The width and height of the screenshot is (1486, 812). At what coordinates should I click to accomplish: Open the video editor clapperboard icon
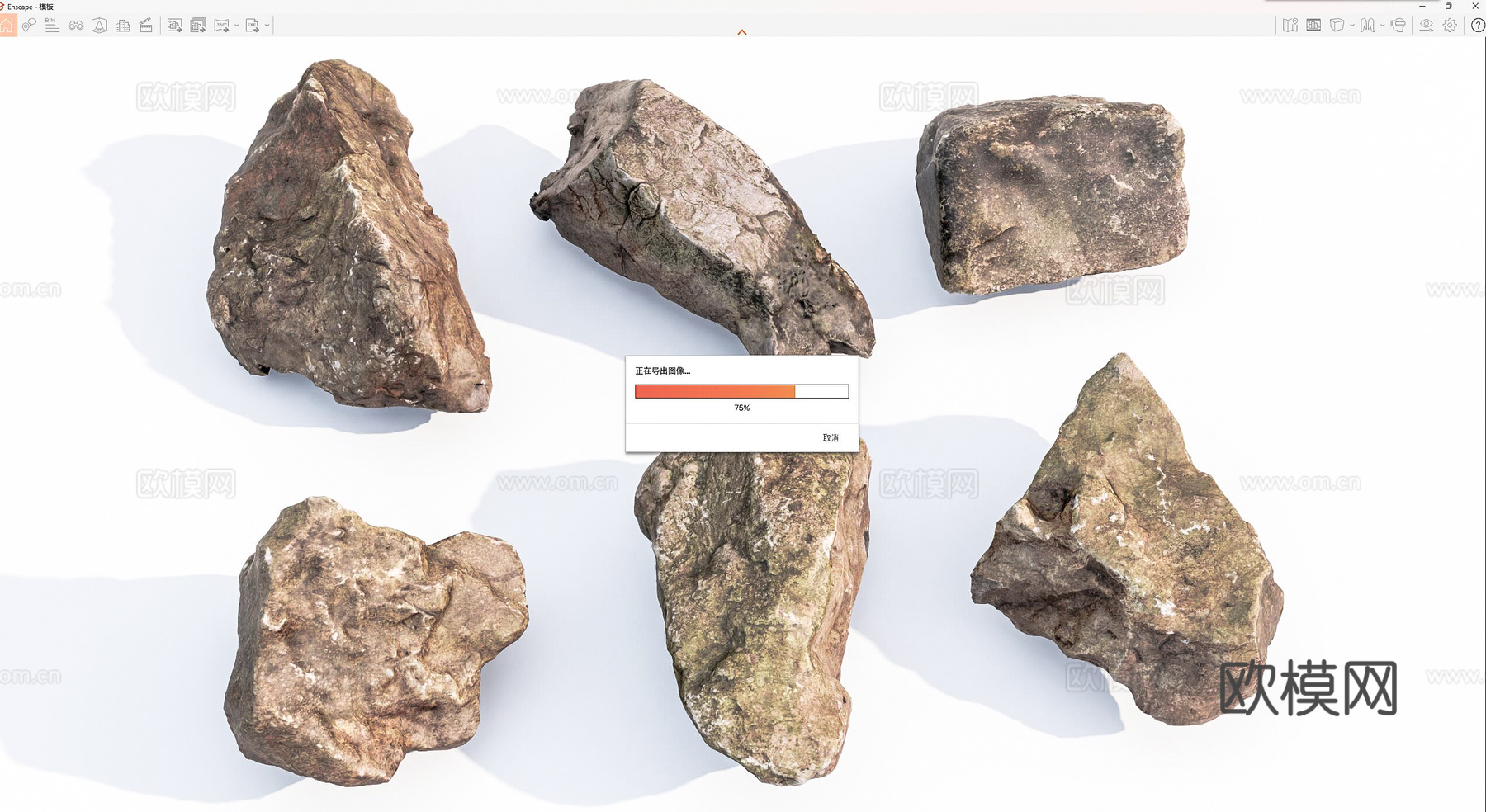point(146,26)
